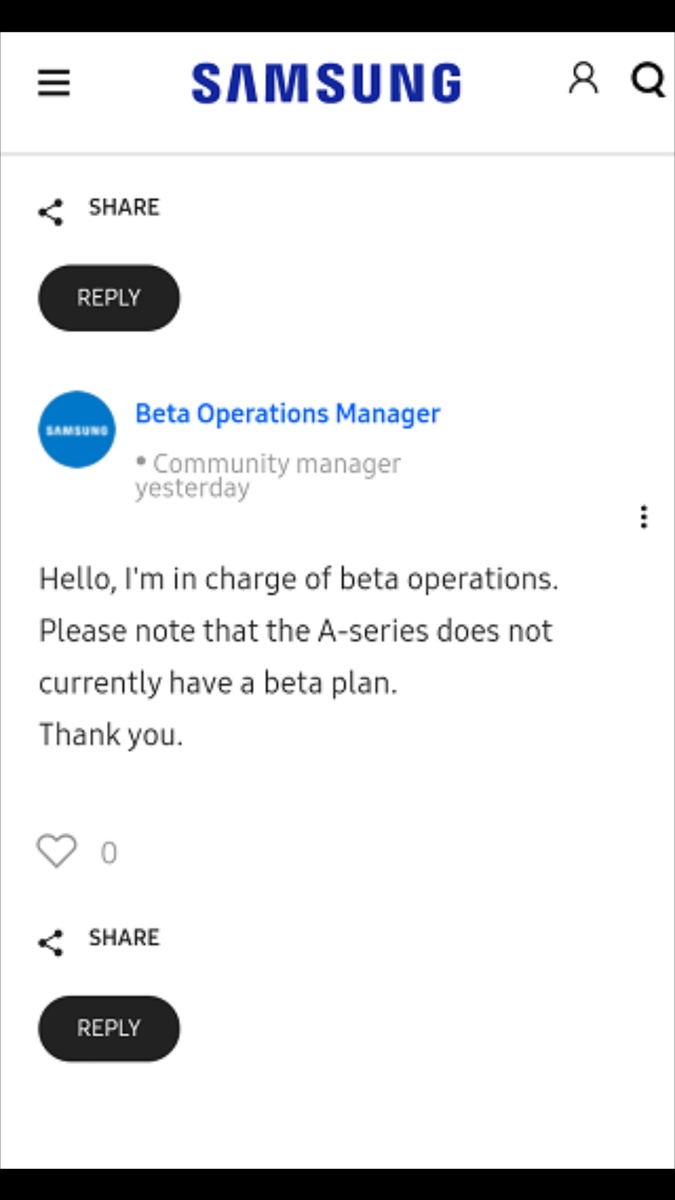Click the 'Thank you.' line of the comment
675x1200 pixels.
tap(111, 735)
